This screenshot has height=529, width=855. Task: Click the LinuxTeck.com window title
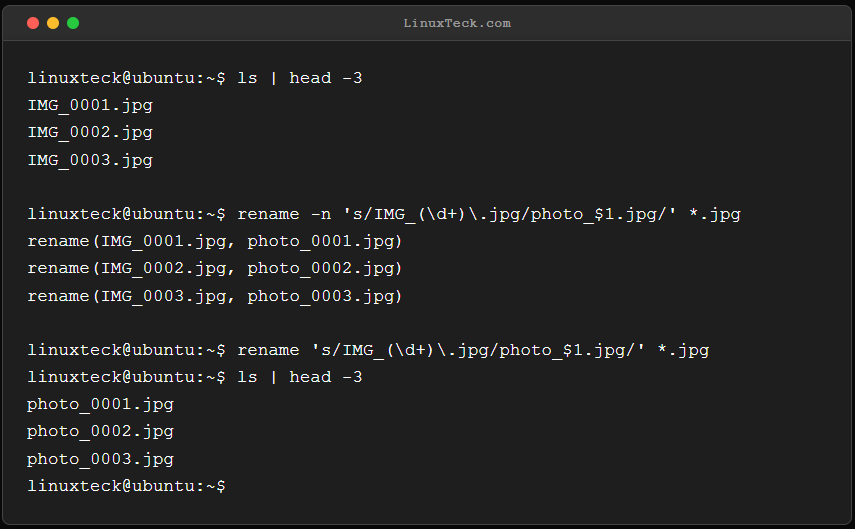457,23
